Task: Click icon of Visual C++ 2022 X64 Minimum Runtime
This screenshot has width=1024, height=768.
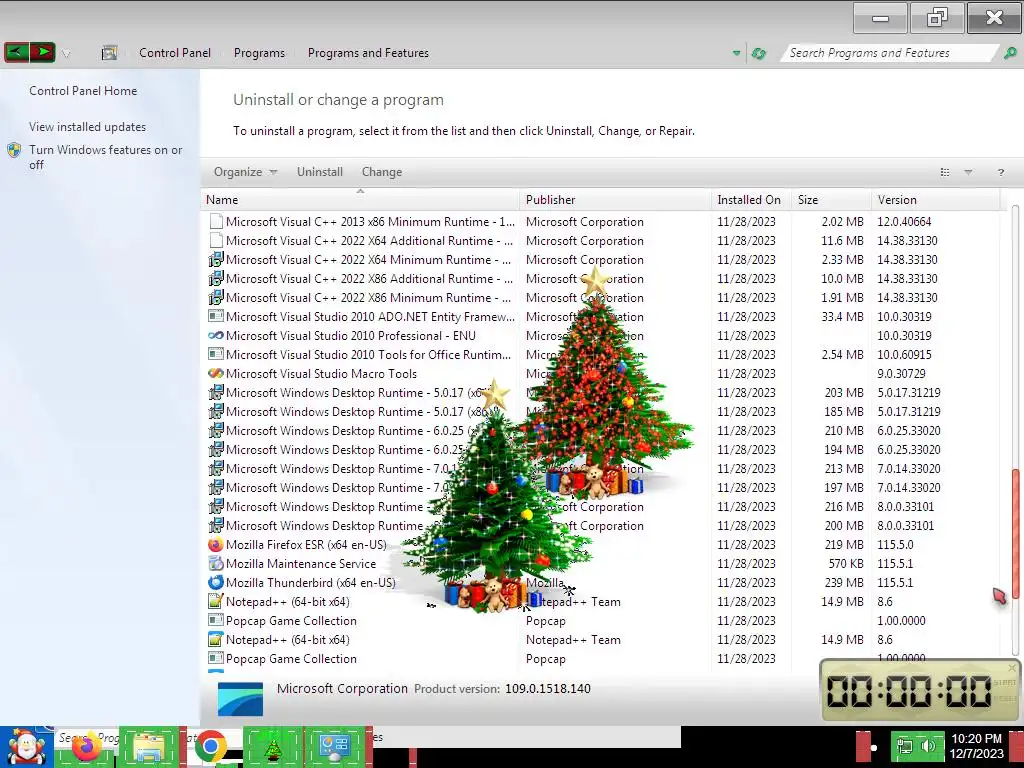Action: [216, 260]
